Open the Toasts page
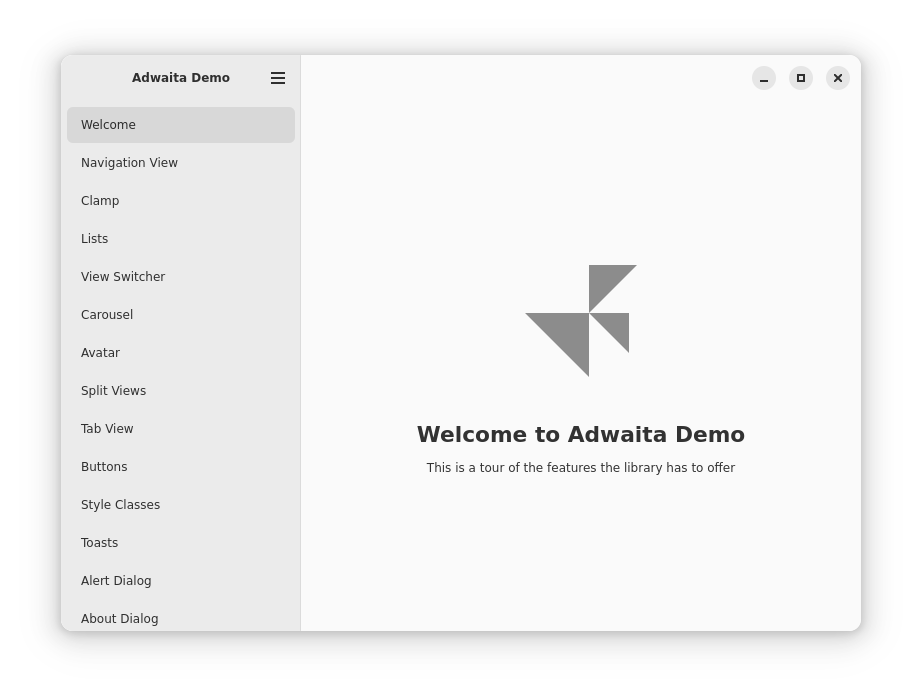 (180, 543)
